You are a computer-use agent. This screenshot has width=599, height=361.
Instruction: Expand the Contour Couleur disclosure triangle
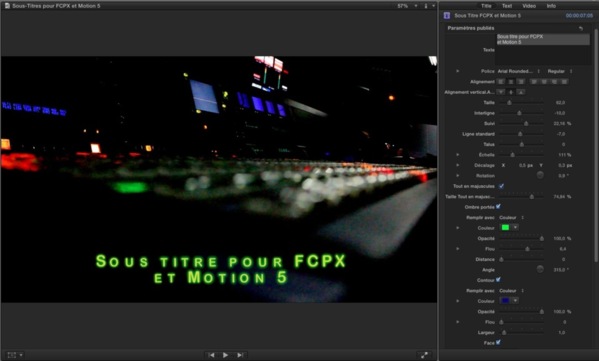[458, 301]
